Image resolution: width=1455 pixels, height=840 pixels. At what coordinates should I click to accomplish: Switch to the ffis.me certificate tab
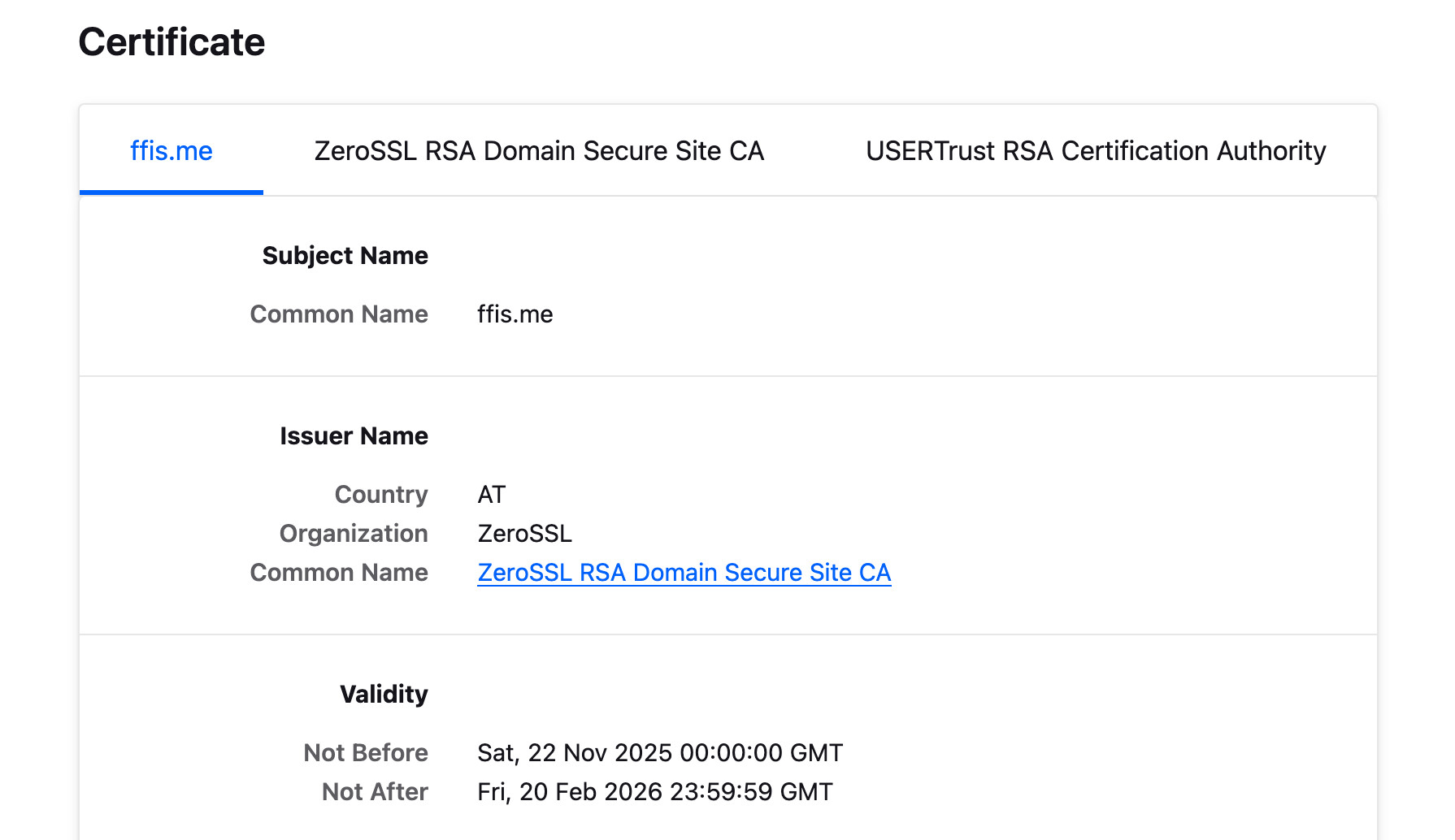(x=171, y=151)
